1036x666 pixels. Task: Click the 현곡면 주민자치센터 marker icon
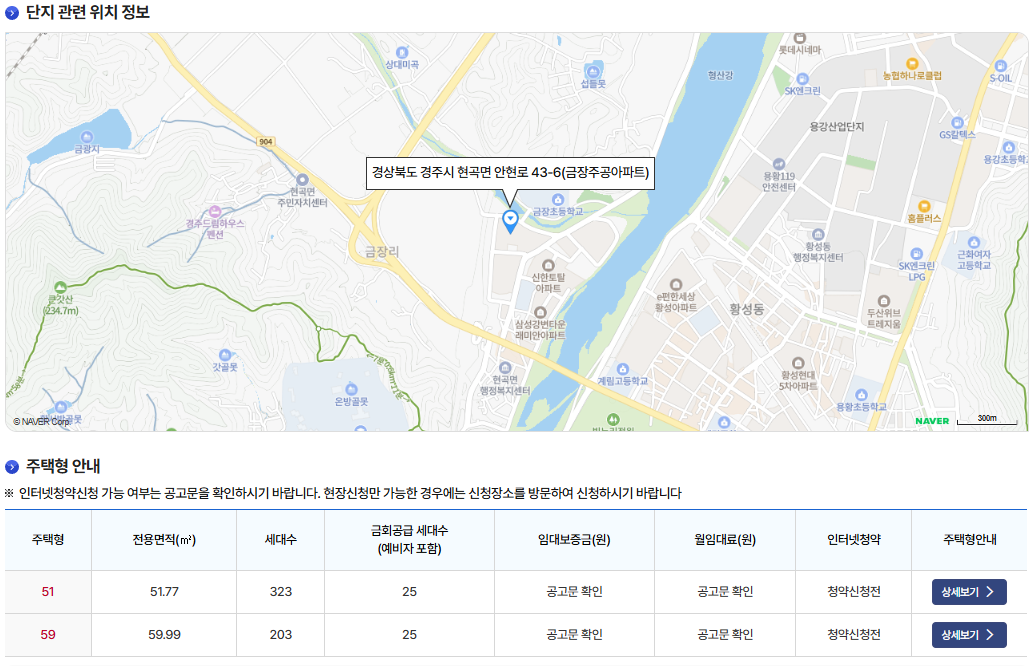302,180
